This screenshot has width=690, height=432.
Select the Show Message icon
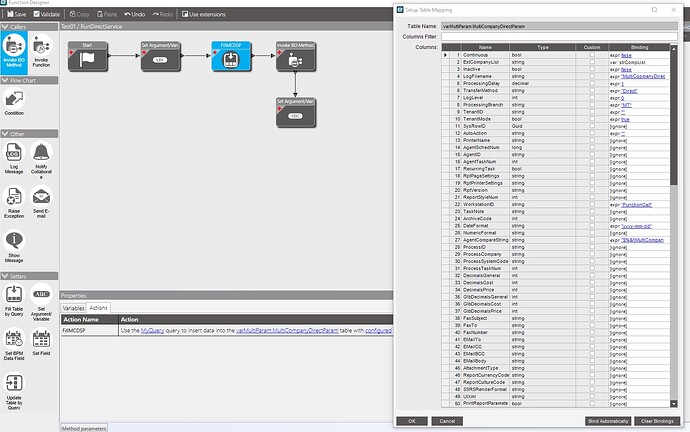(14, 246)
